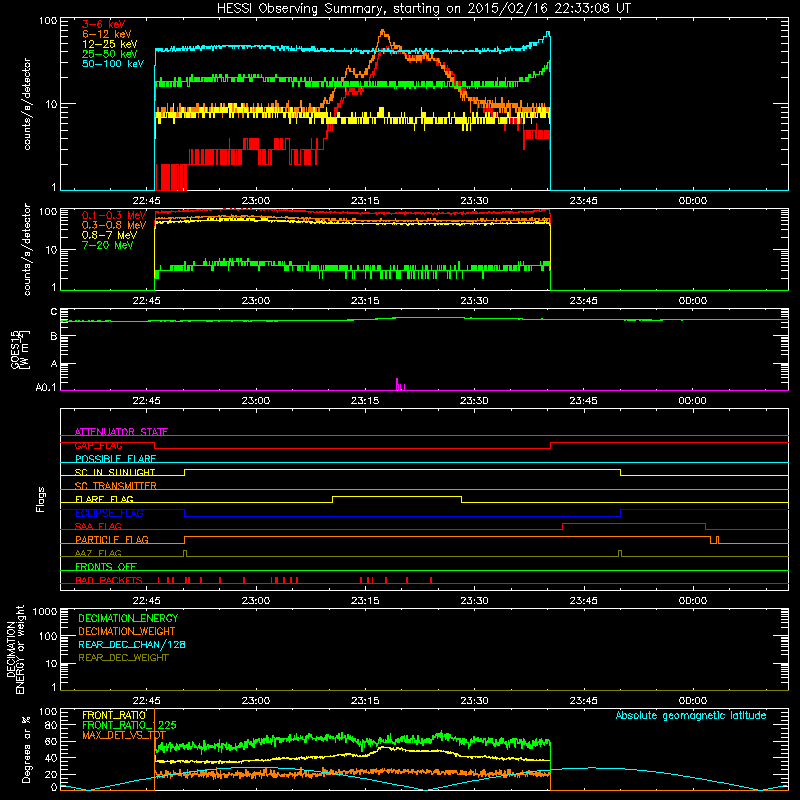This screenshot has width=800, height=800.
Task: Select the SC_IN_SUNLIGHT label
Action: (x=115, y=472)
